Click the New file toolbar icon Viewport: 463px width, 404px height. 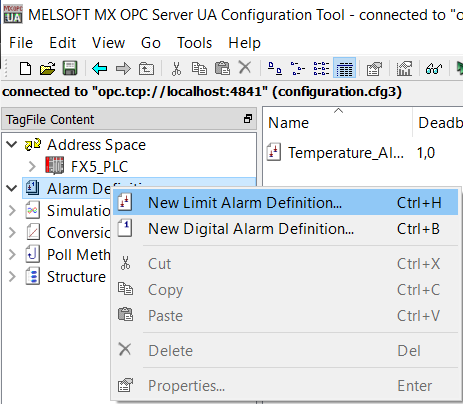coord(25,69)
